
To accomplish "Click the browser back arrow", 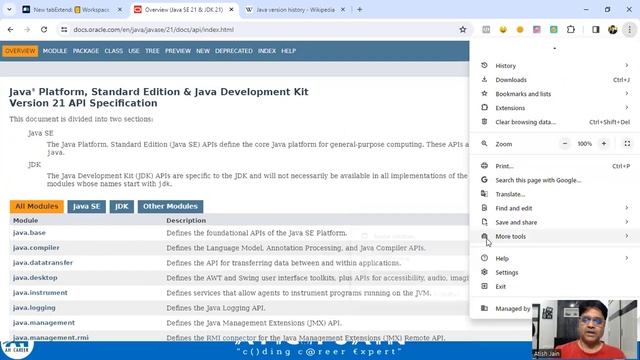I will [x=11, y=29].
